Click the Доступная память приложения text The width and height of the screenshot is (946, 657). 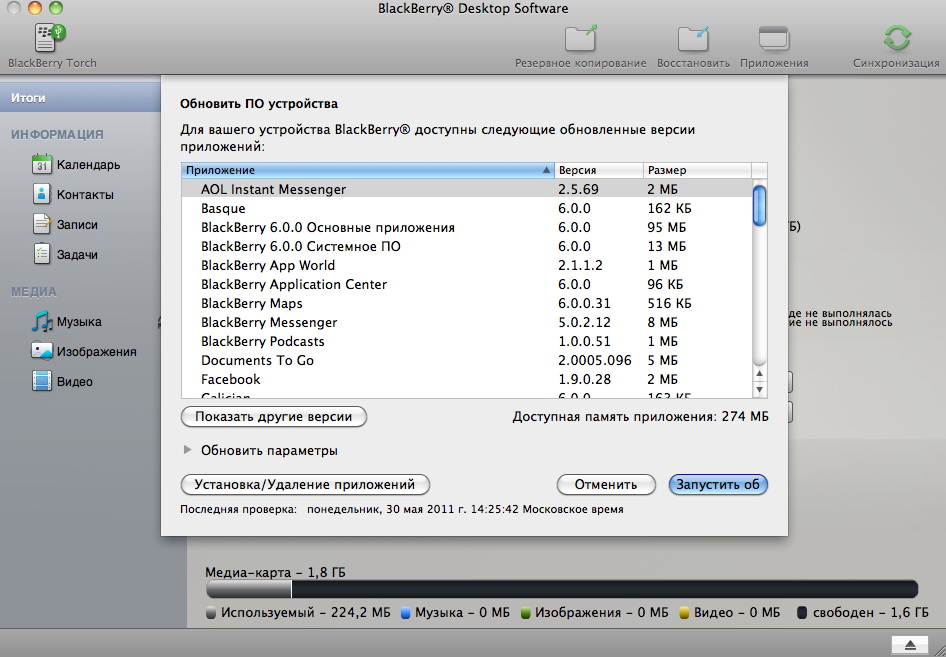tap(641, 417)
